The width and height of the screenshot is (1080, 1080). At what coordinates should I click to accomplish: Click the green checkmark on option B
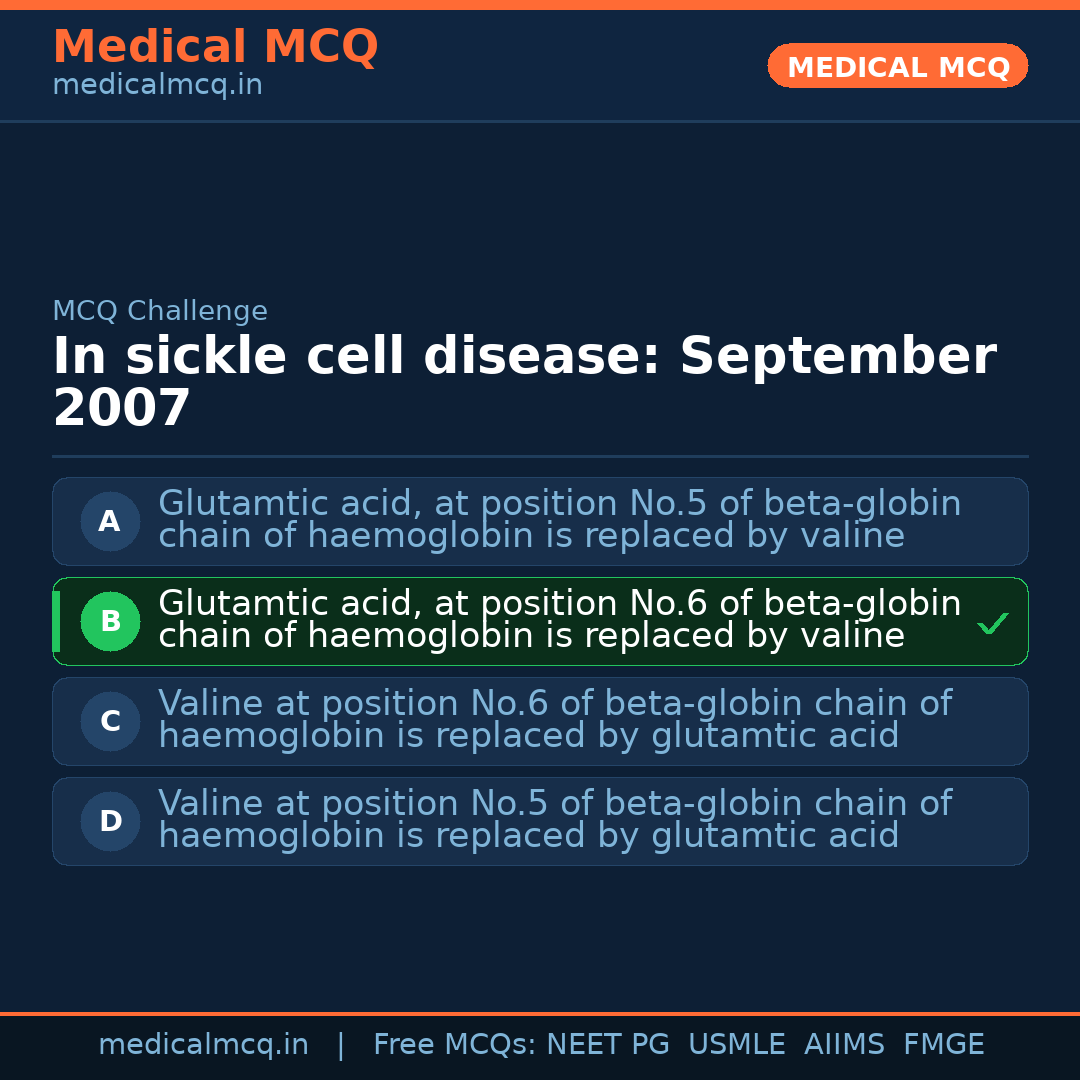992,623
